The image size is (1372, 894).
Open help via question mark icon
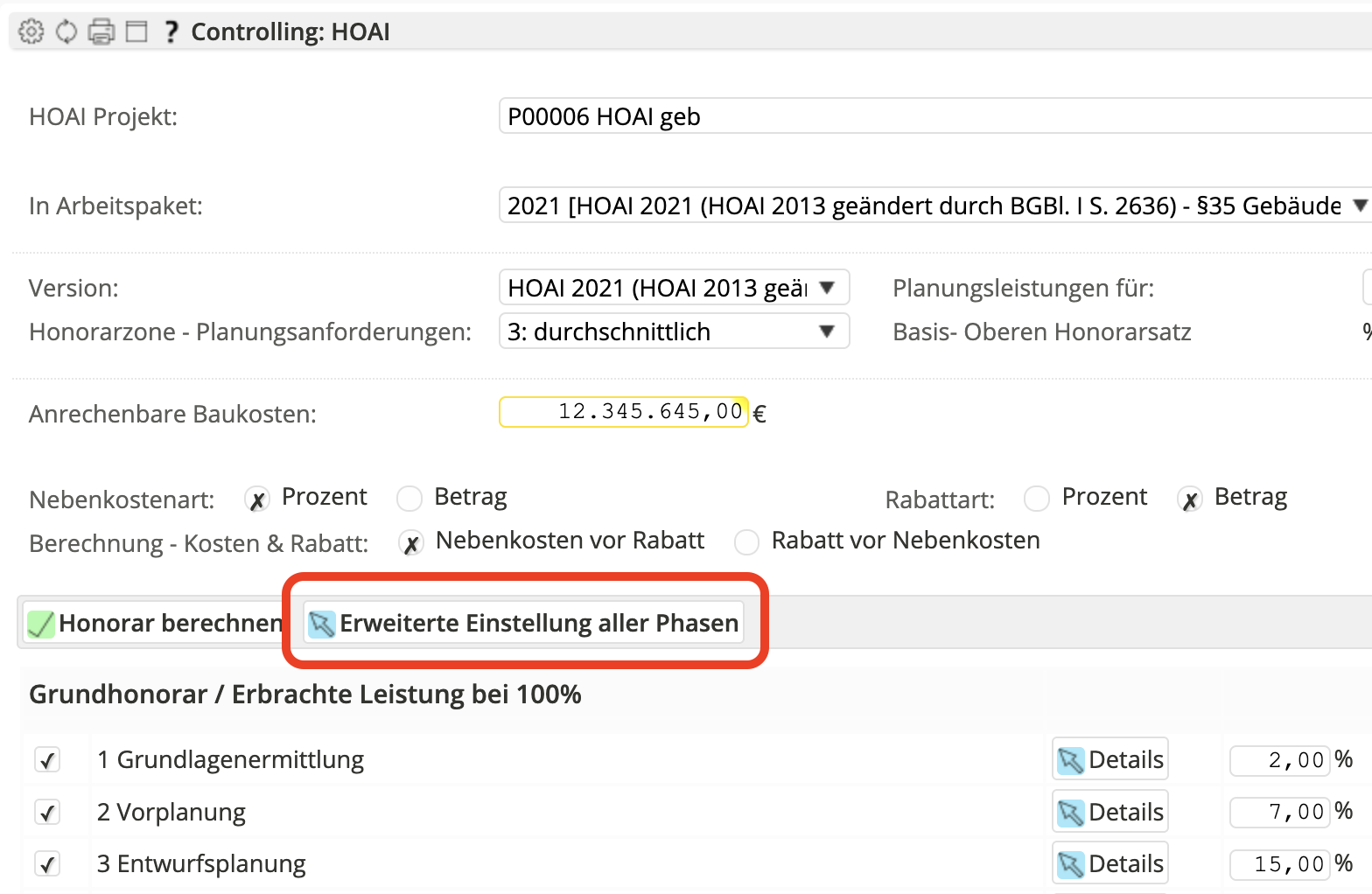pos(171,31)
